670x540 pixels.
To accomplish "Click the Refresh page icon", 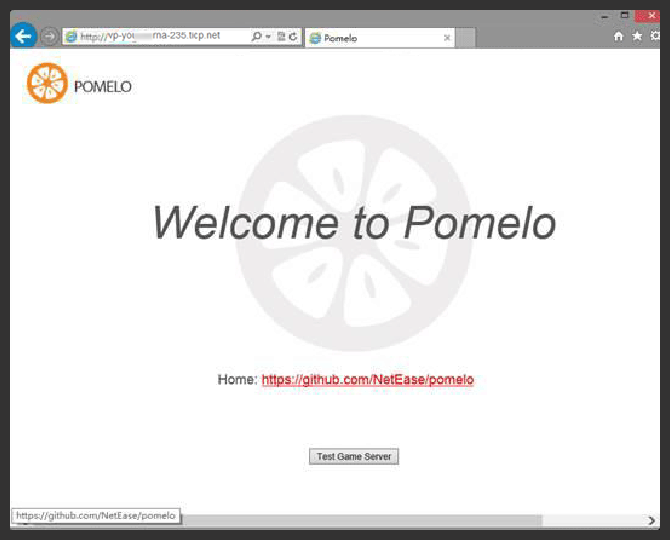I will click(x=293, y=36).
